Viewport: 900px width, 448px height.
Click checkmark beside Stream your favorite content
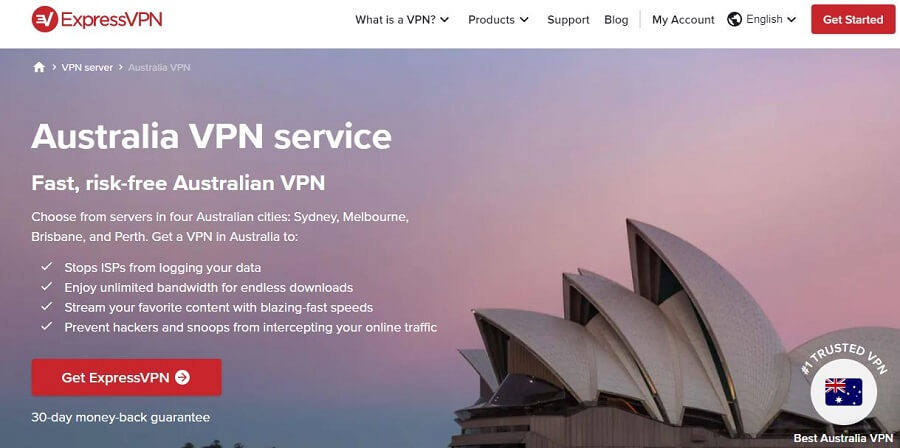pos(46,307)
